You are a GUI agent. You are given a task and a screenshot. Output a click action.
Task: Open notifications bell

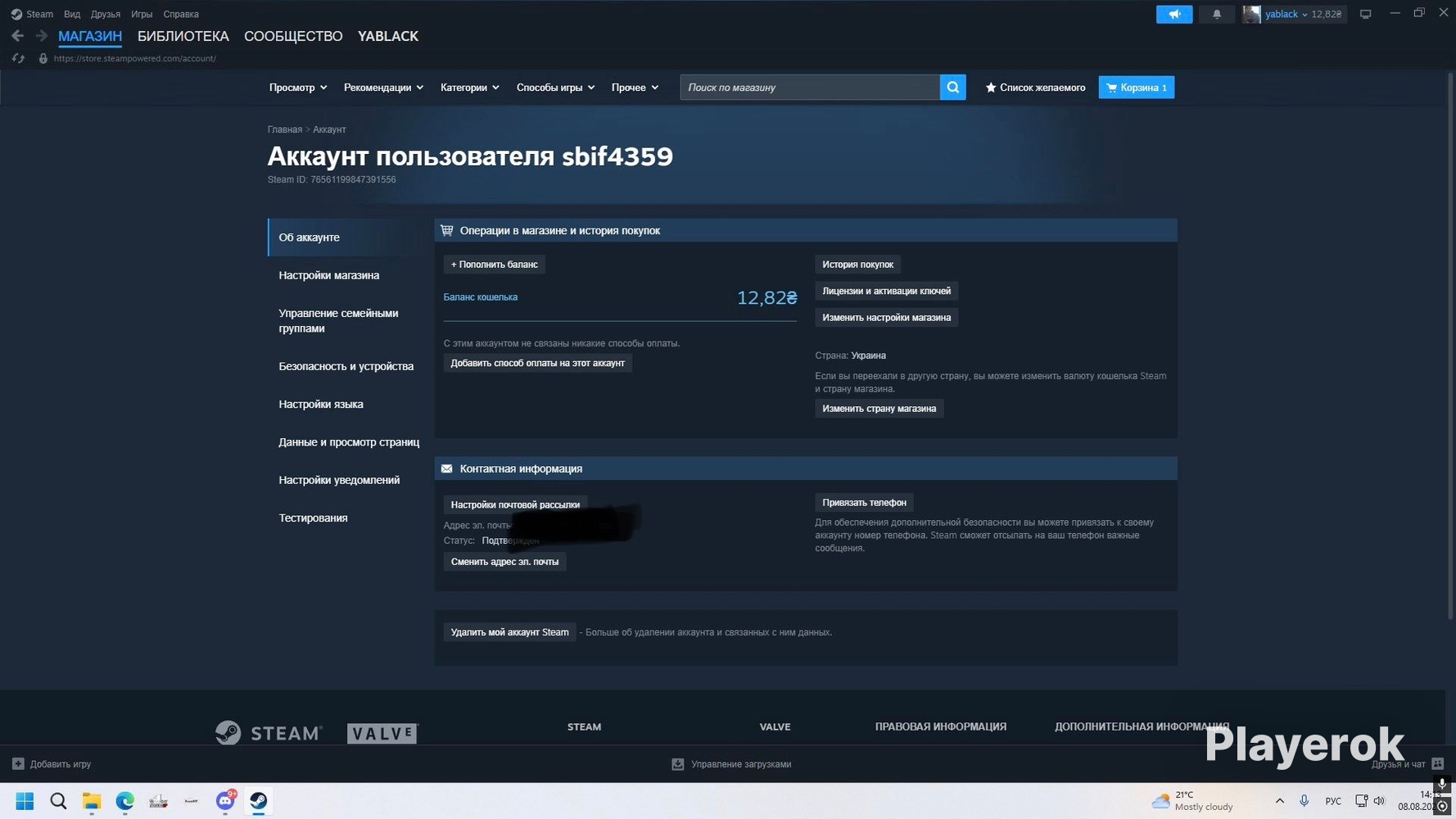pos(1217,14)
